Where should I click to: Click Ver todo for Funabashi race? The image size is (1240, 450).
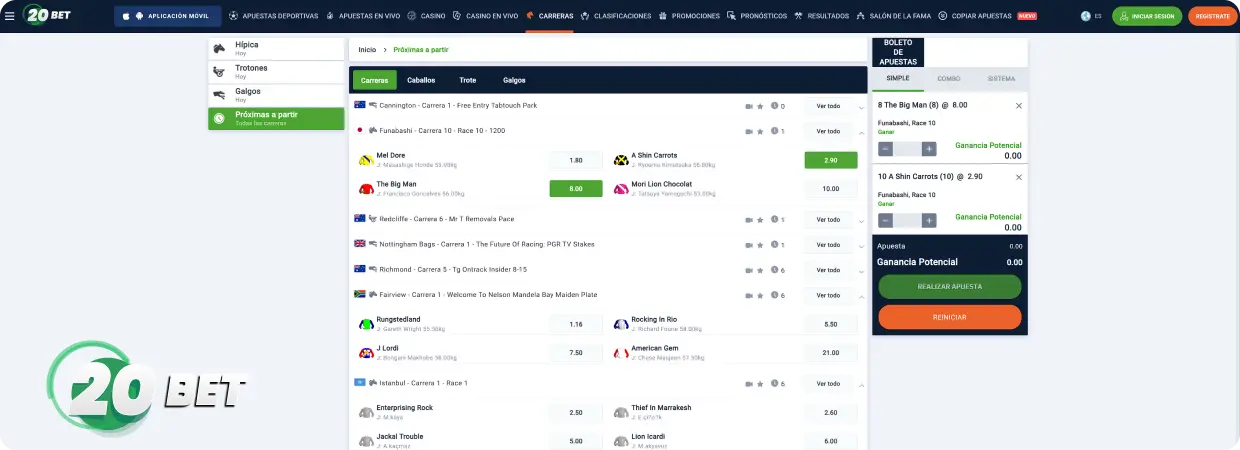pyautogui.click(x=828, y=131)
